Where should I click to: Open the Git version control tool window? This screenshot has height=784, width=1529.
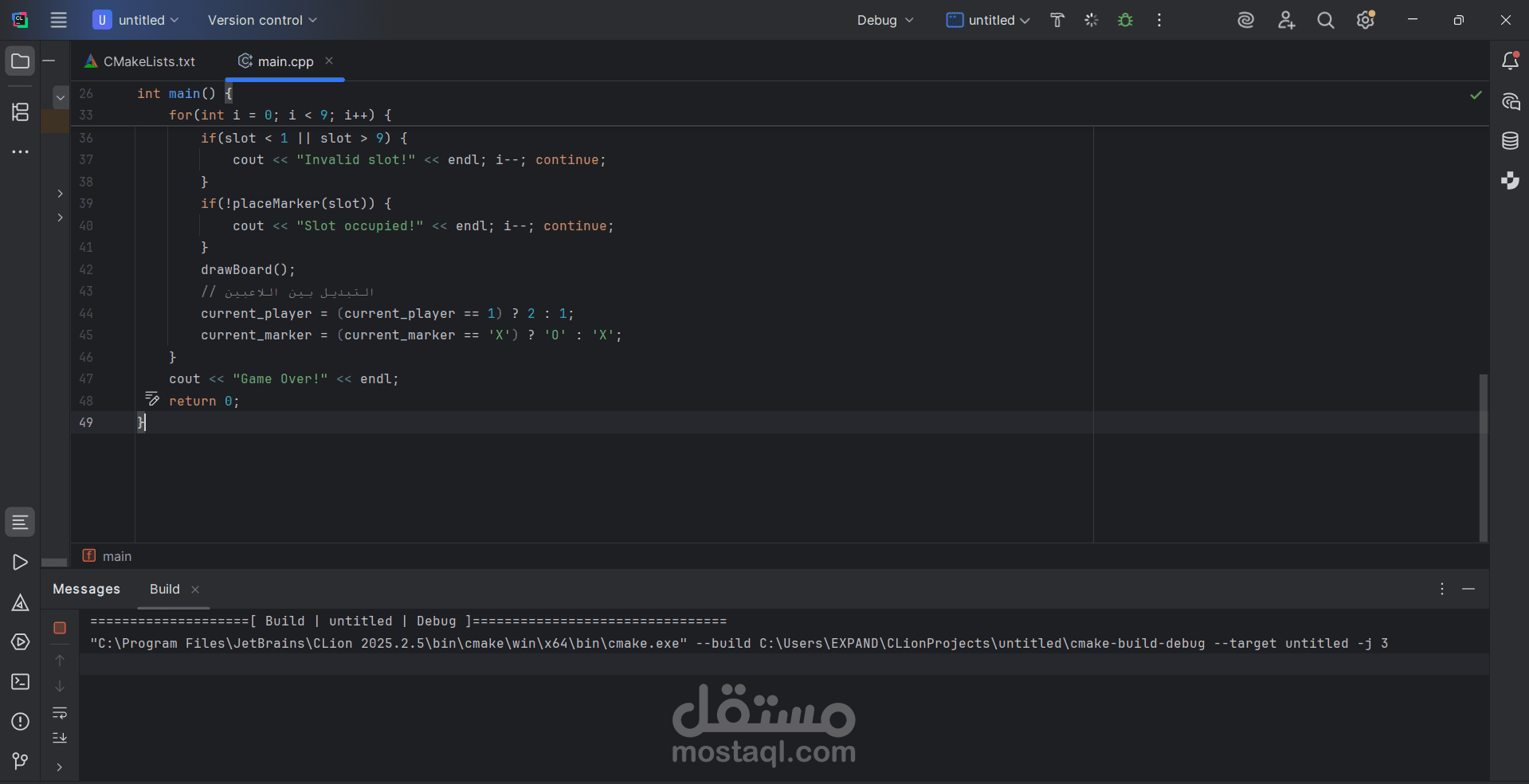pyautogui.click(x=20, y=762)
